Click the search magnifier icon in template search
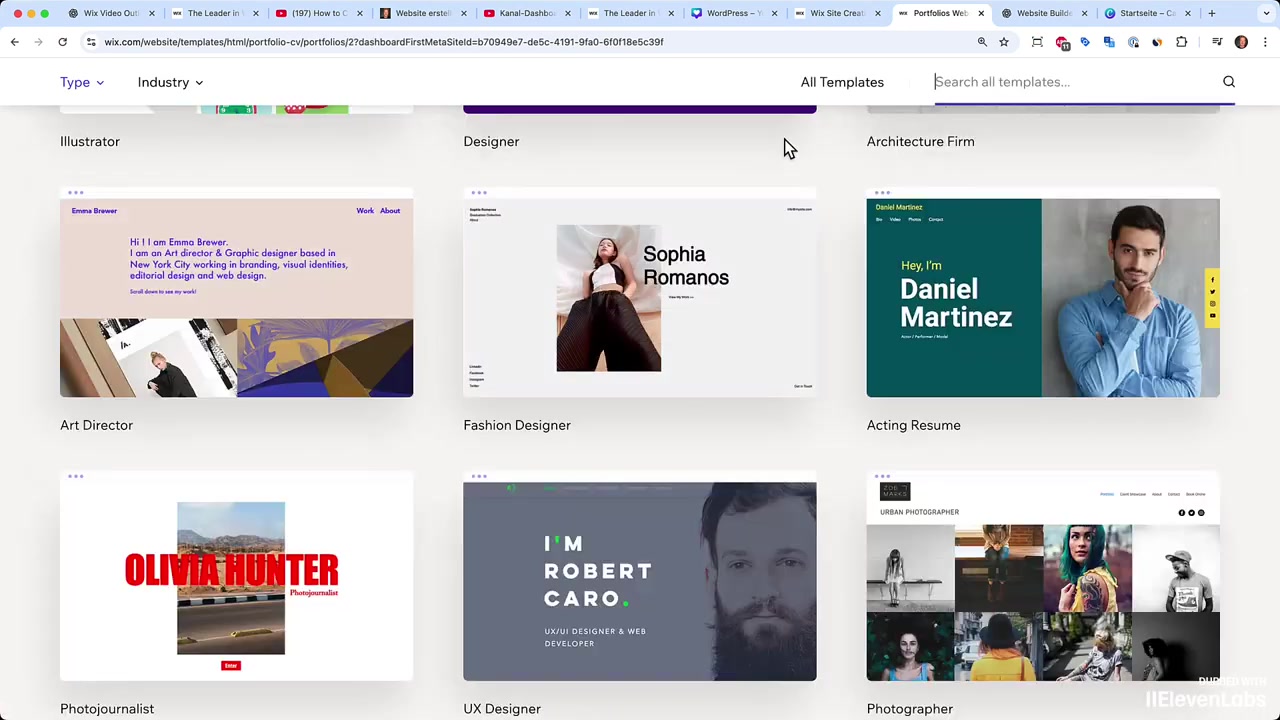 tap(1229, 82)
